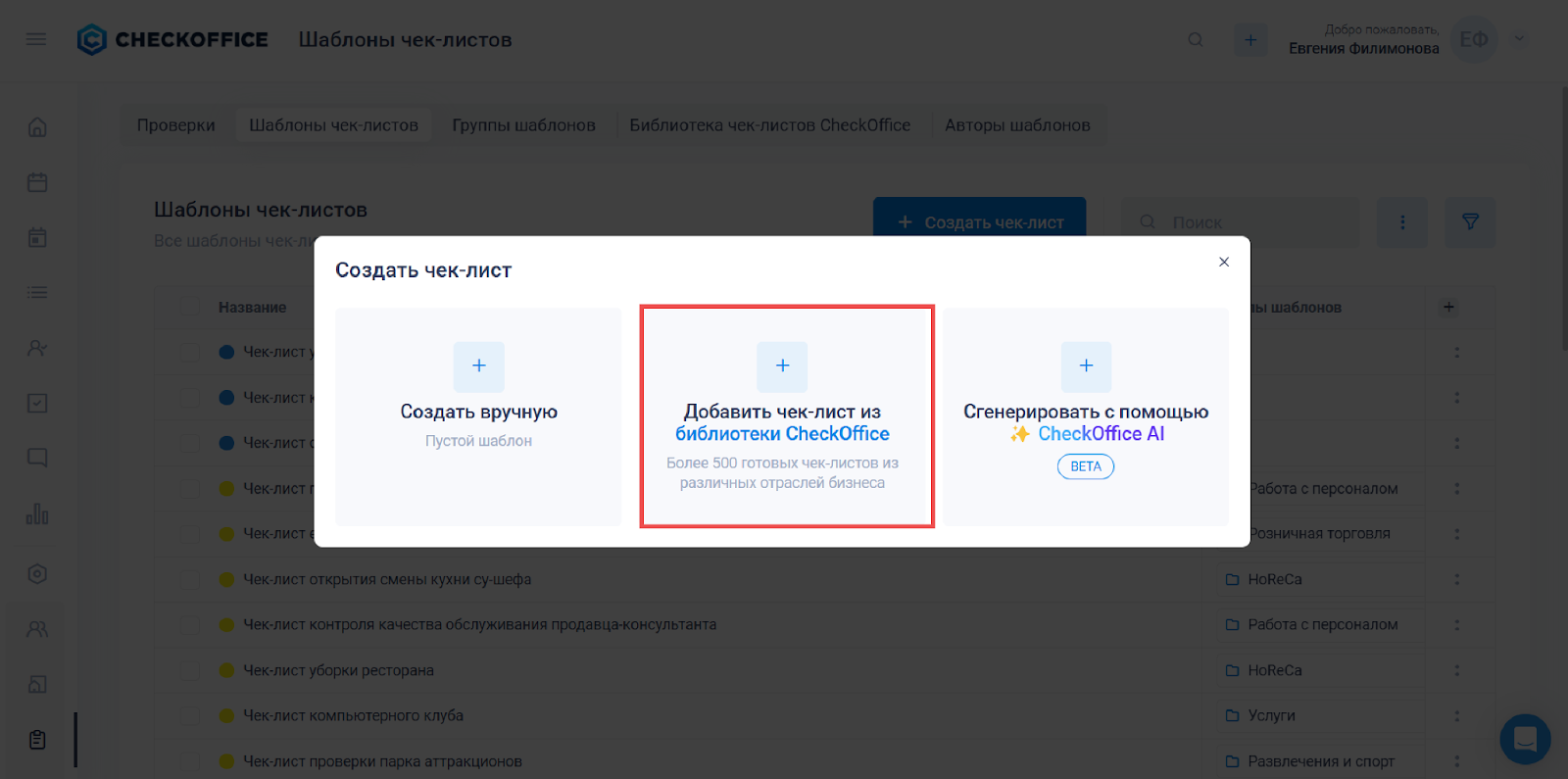Tick checkbox for Чек-лист контроля качества обслуживания продавца-консультанта
The height and width of the screenshot is (779, 1568).
(x=190, y=624)
